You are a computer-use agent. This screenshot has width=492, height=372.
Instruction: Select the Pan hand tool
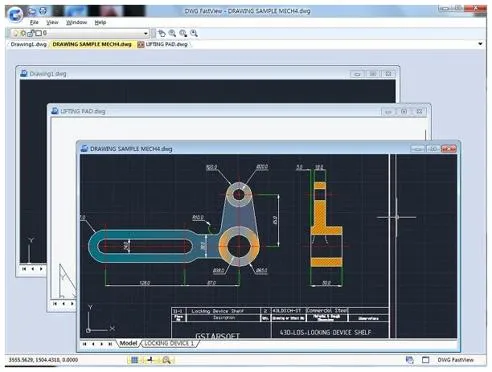click(162, 33)
